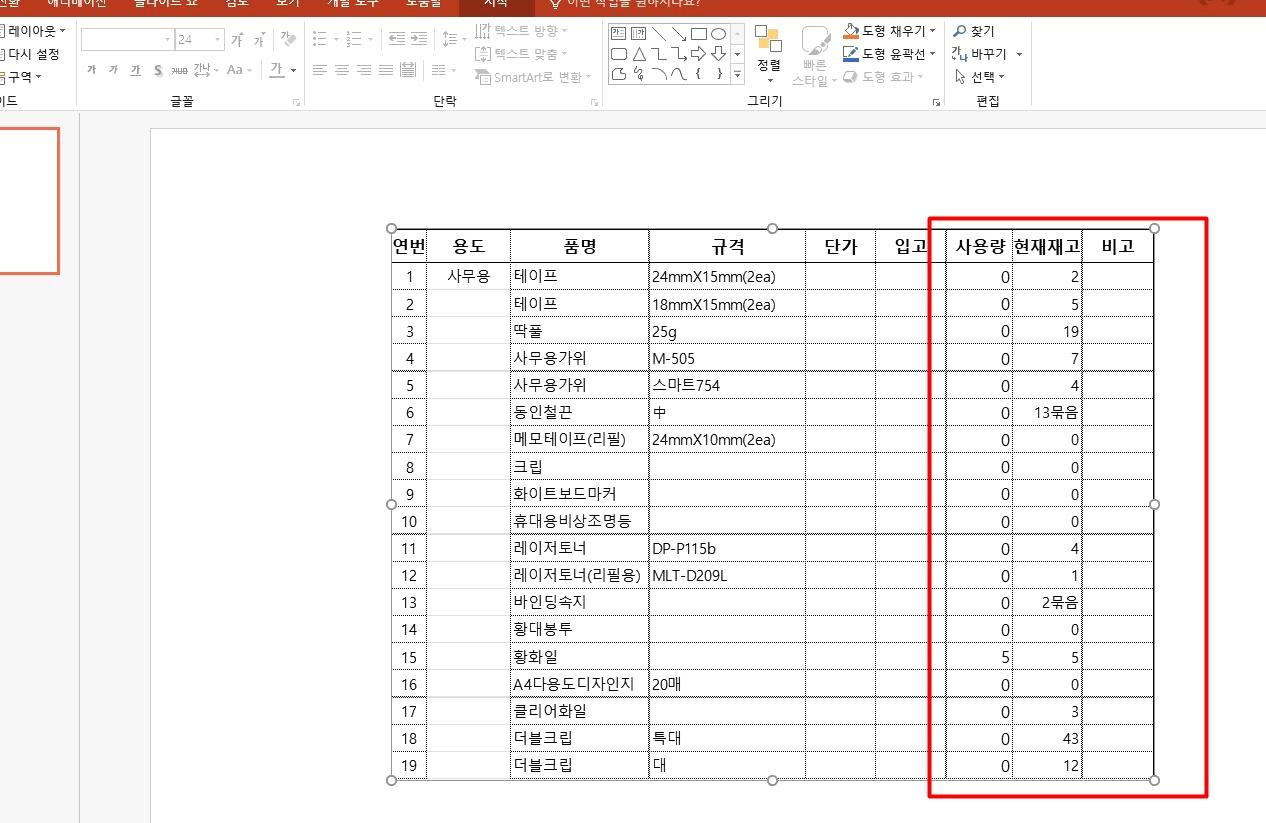Select the rounded rectangle shape
Viewport: 1266px width, 823px height.
coord(619,54)
